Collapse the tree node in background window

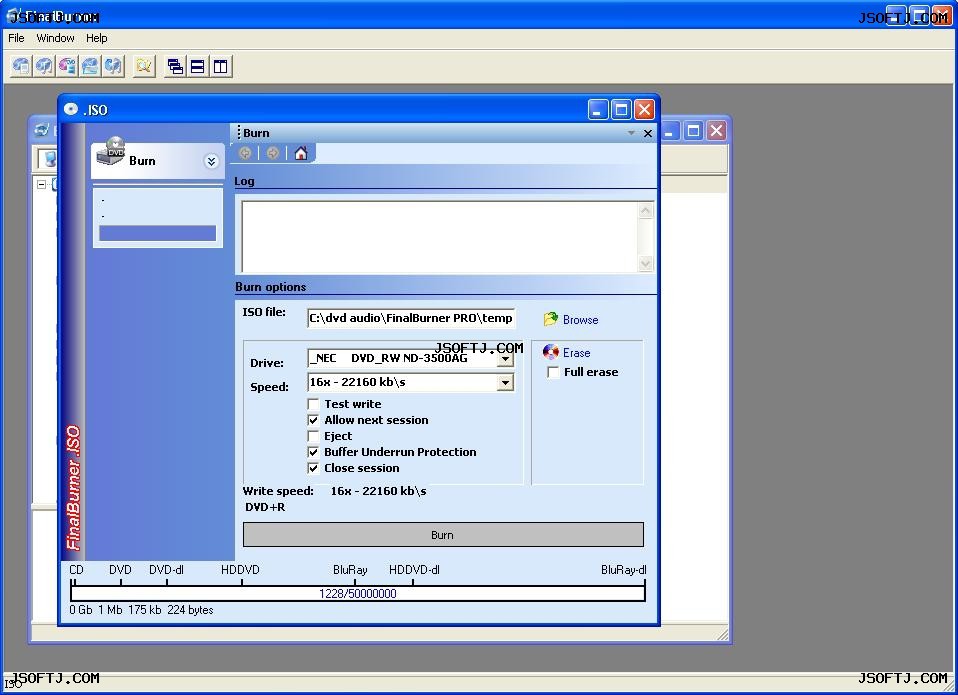coord(42,184)
